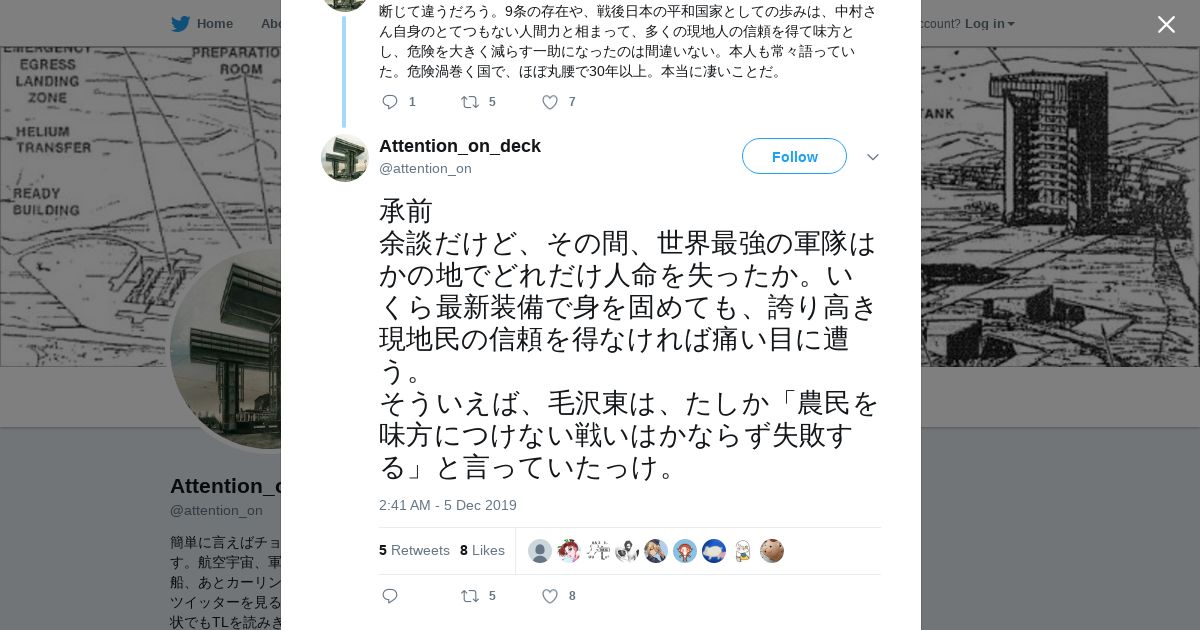View the 5 Retweets list
Screen dimensions: 1200x630
pos(414,550)
